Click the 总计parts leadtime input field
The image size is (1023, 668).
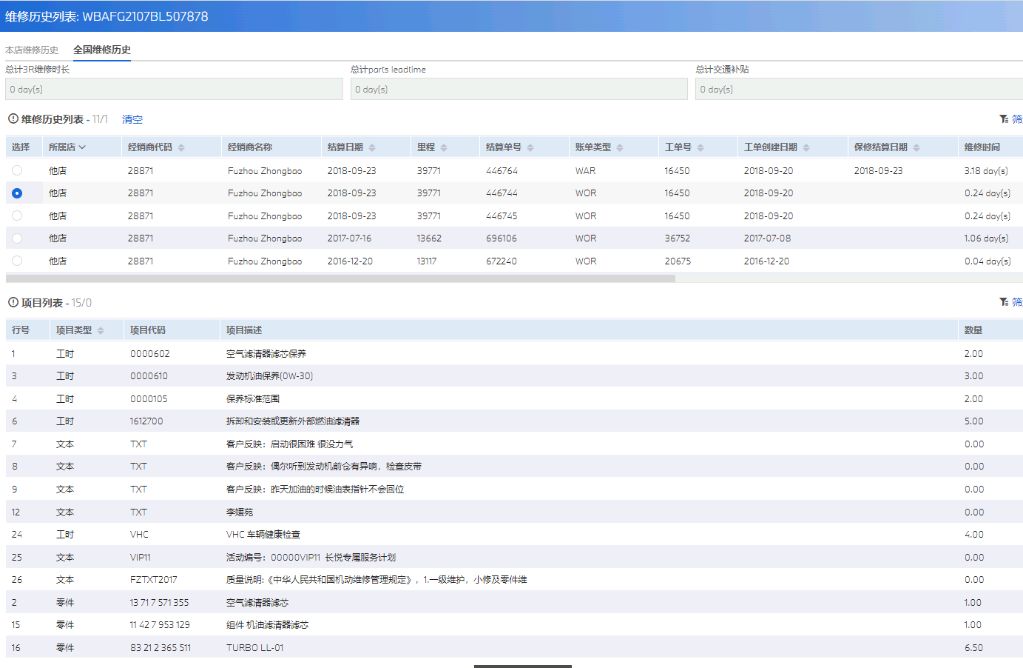coord(519,89)
